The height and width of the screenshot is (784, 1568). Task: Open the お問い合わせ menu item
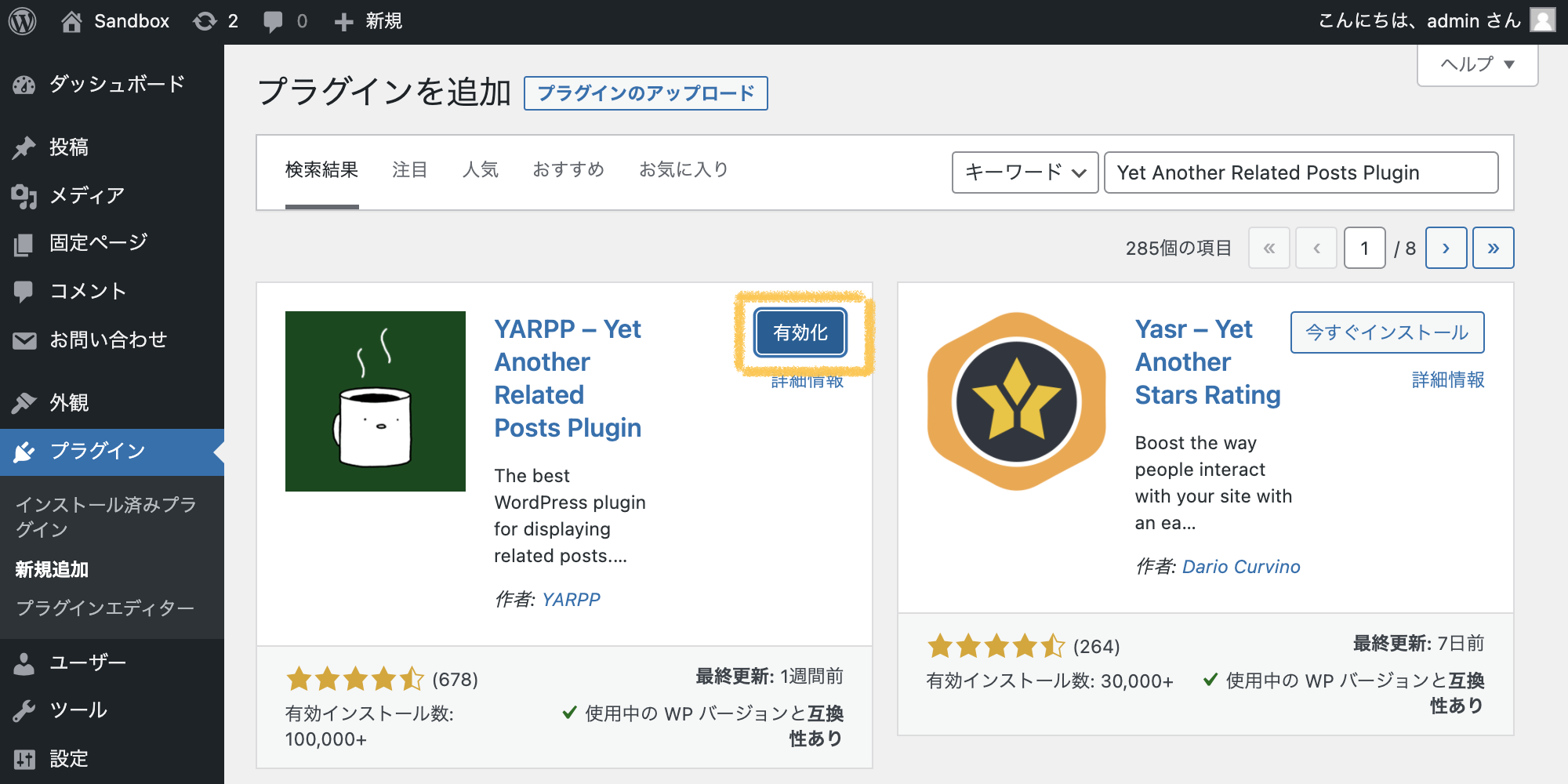coord(112,340)
